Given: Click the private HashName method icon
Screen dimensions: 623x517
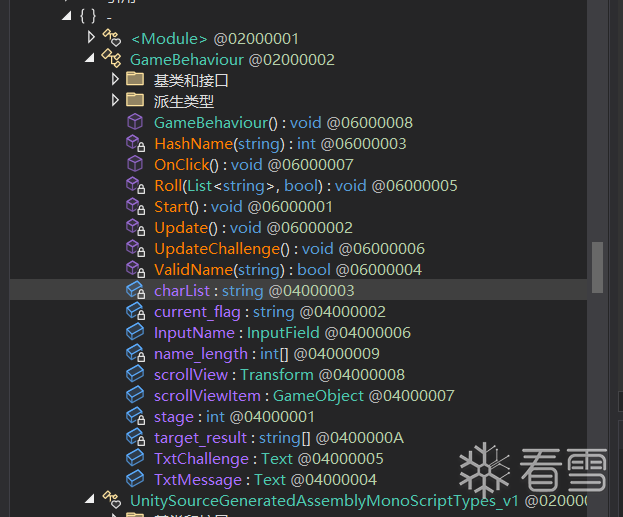Looking at the screenshot, I should 135,143.
